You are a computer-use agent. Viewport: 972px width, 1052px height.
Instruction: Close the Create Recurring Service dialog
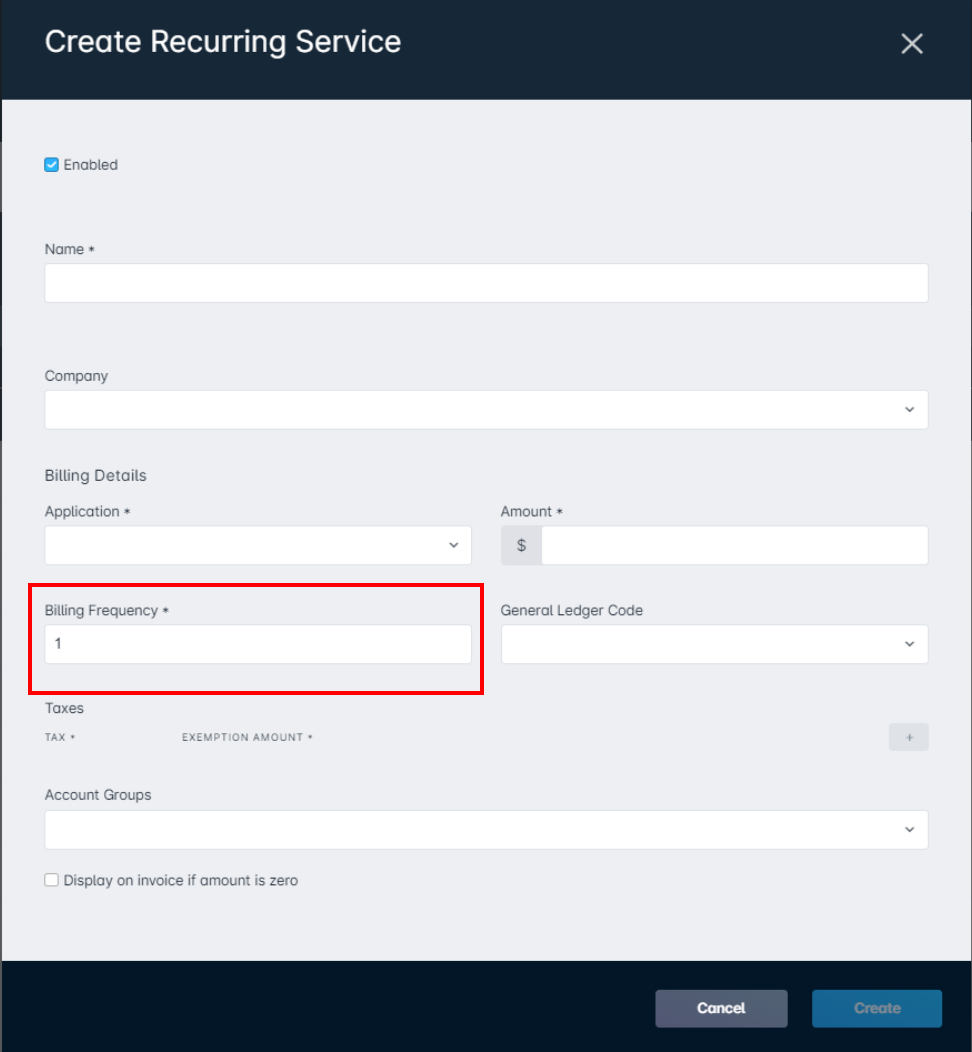coord(912,44)
